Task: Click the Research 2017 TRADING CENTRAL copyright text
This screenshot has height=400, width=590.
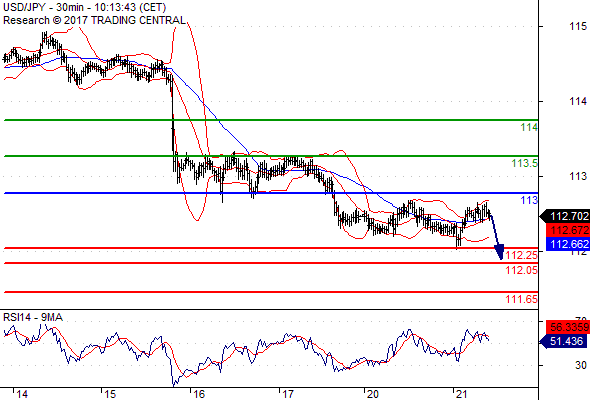Action: tap(94, 20)
